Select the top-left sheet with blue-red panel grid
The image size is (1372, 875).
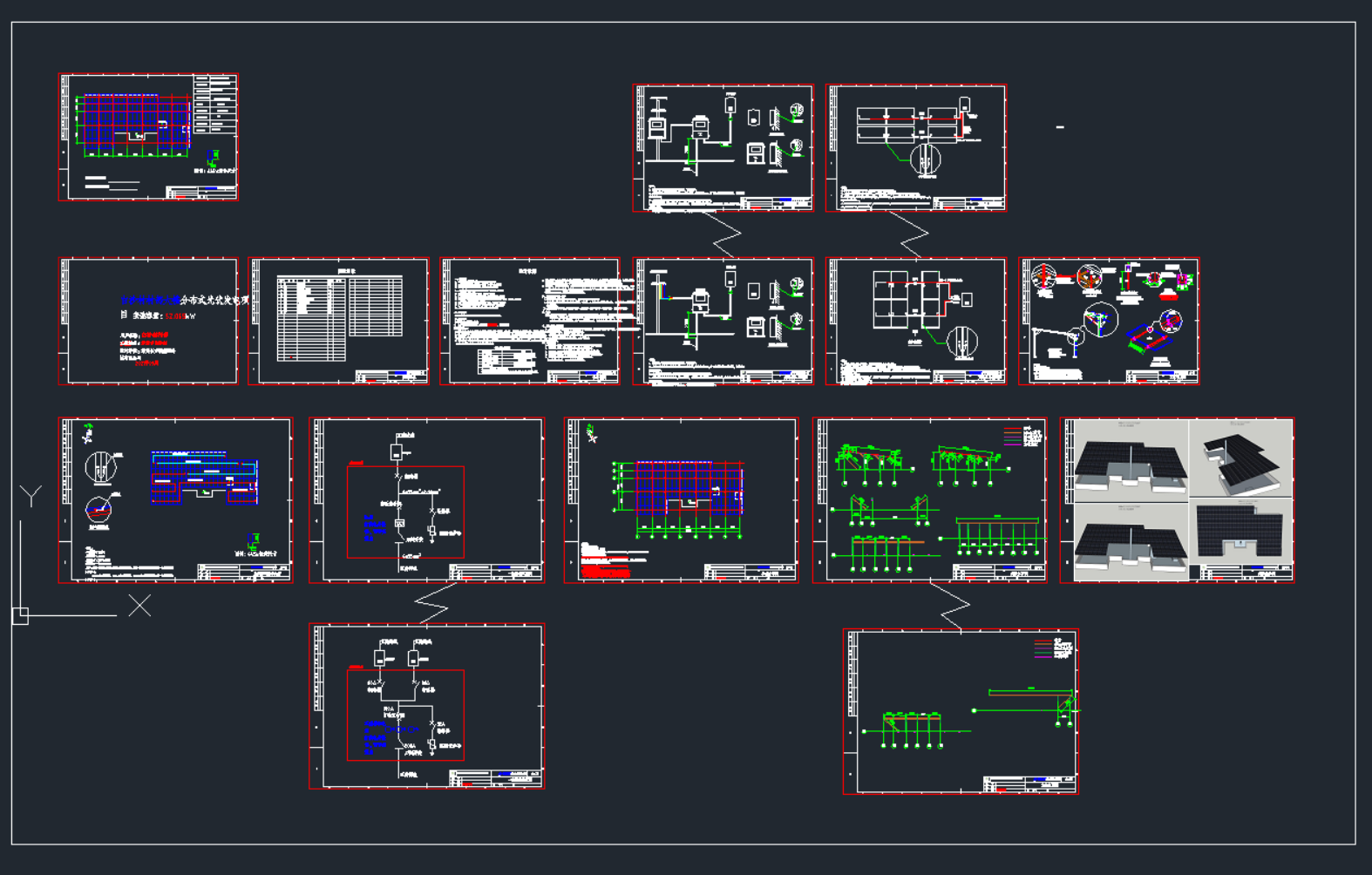(148, 137)
